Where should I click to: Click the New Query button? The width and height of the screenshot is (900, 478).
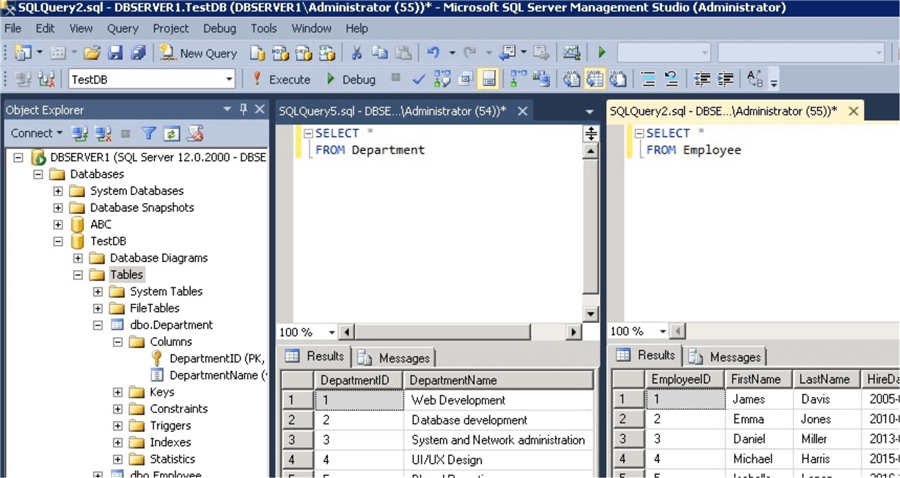tap(199, 53)
